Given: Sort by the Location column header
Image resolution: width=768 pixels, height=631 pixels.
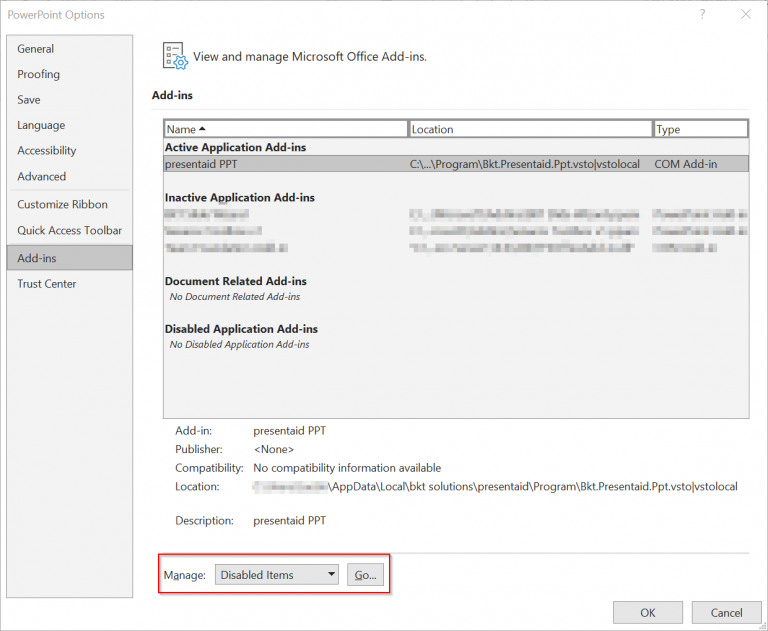Looking at the screenshot, I should pos(531,129).
